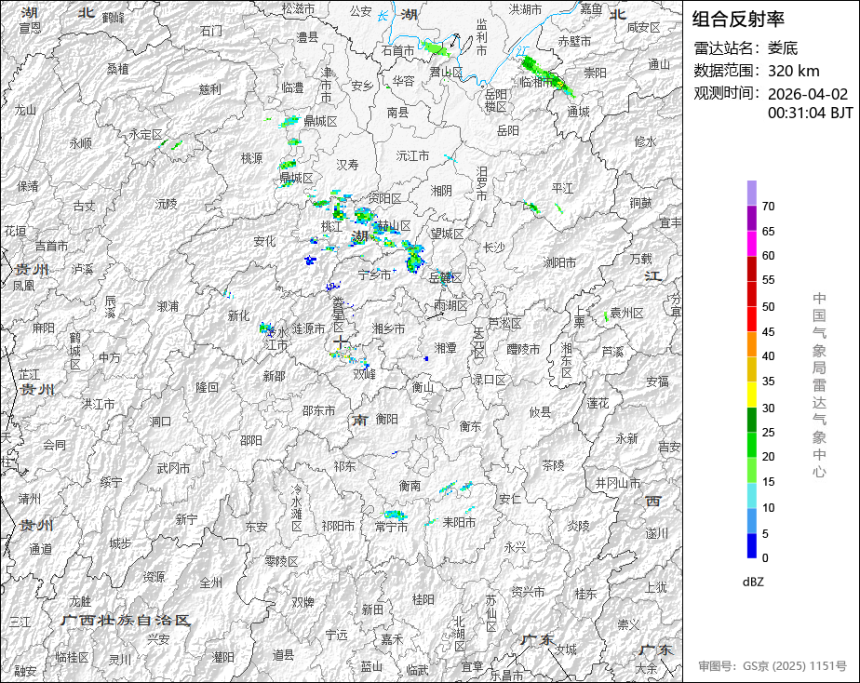Click the 零陵区 district label
Viewport: 860px width, 683px height.
tap(281, 561)
